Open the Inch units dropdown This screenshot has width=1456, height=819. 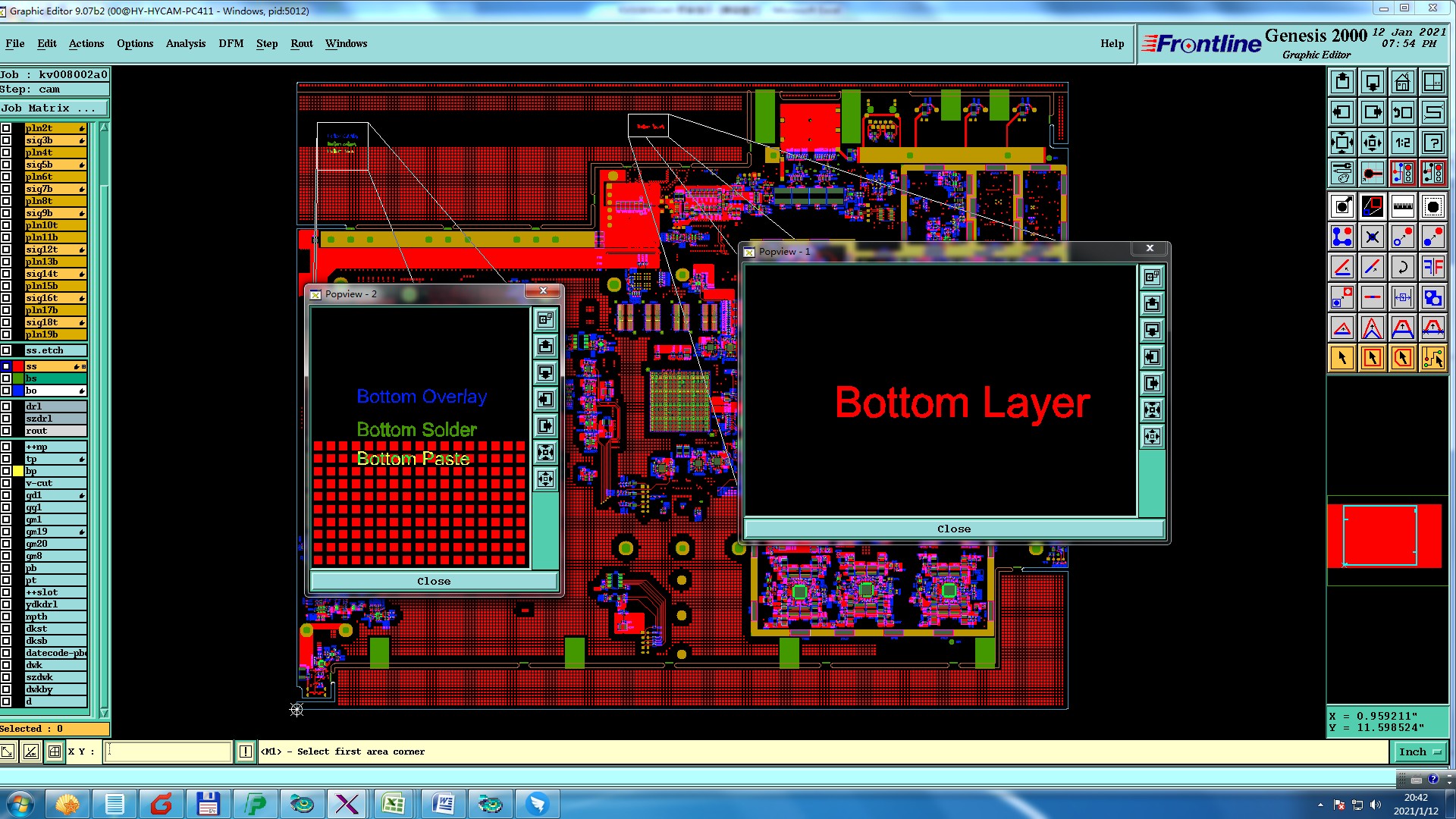pos(1419,752)
